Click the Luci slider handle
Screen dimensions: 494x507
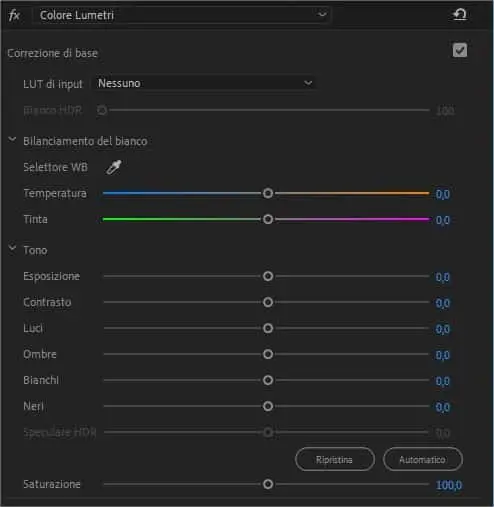(268, 328)
